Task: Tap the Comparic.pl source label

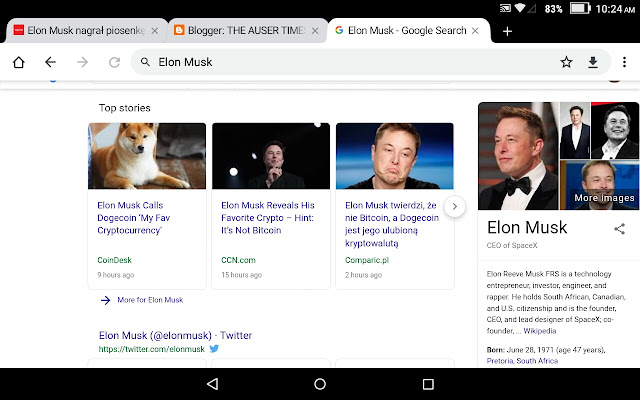Action: coord(367,260)
